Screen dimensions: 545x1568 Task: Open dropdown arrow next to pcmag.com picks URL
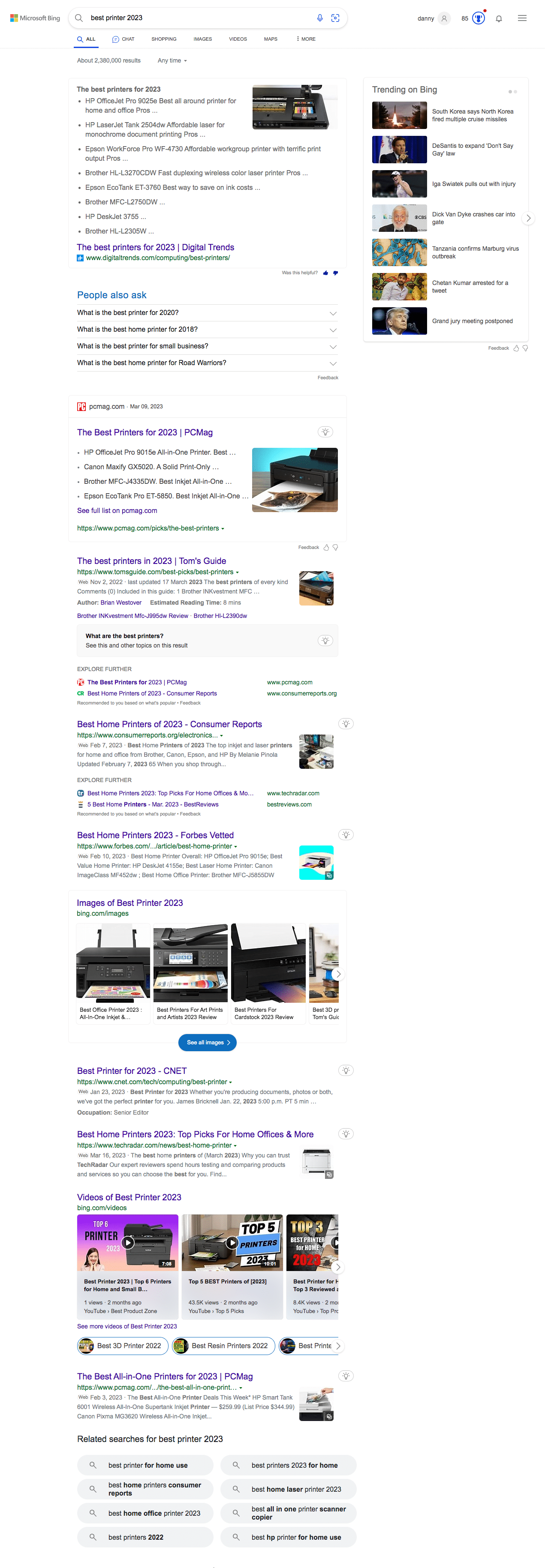pyautogui.click(x=223, y=528)
